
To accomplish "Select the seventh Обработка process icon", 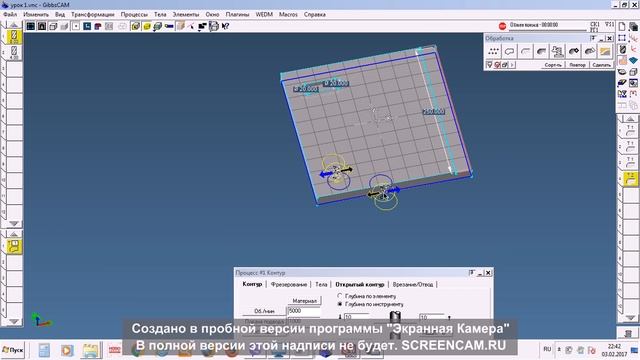I will point(589,51).
